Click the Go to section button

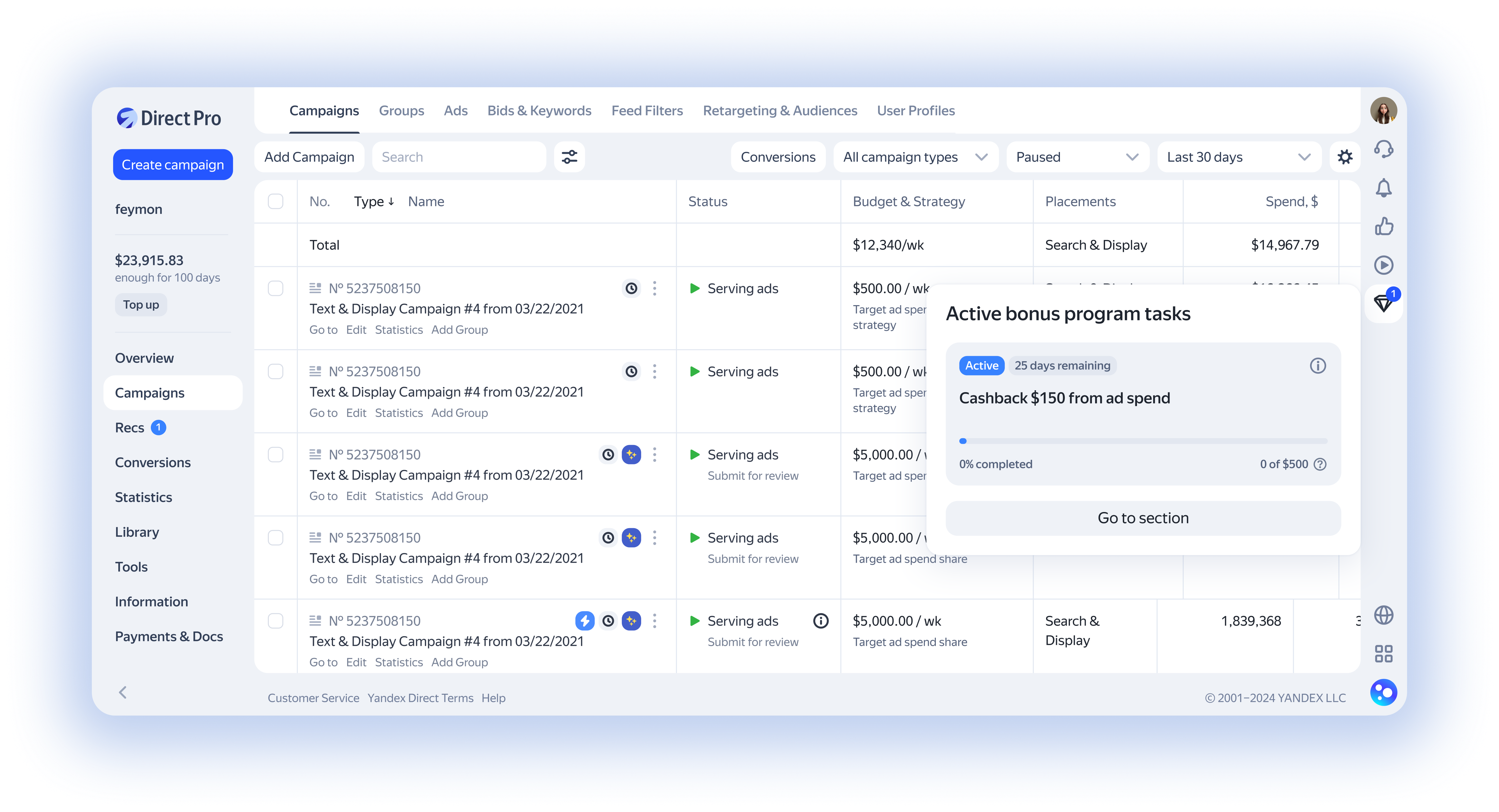pos(1143,518)
